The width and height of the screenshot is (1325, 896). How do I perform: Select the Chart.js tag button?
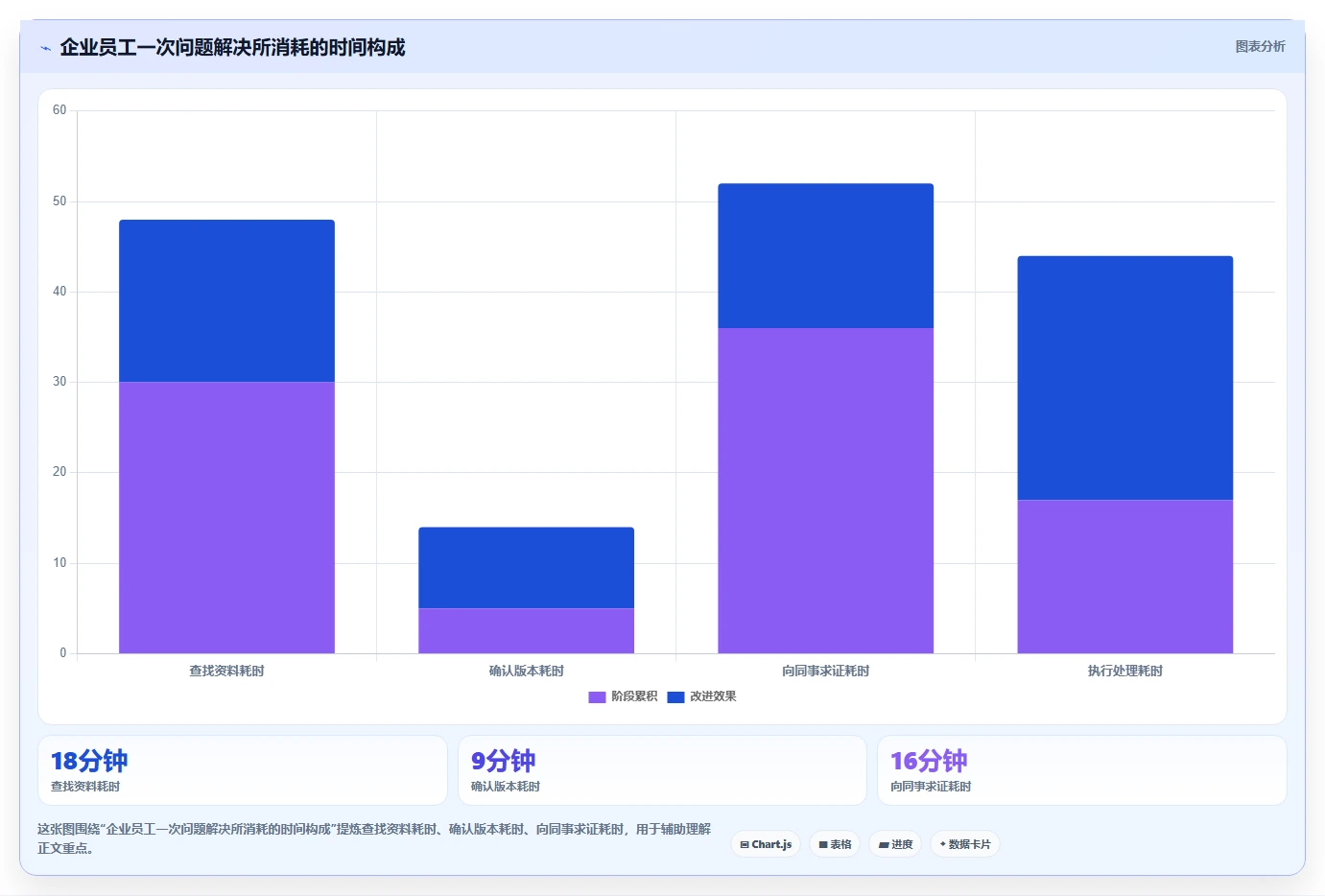(x=766, y=844)
